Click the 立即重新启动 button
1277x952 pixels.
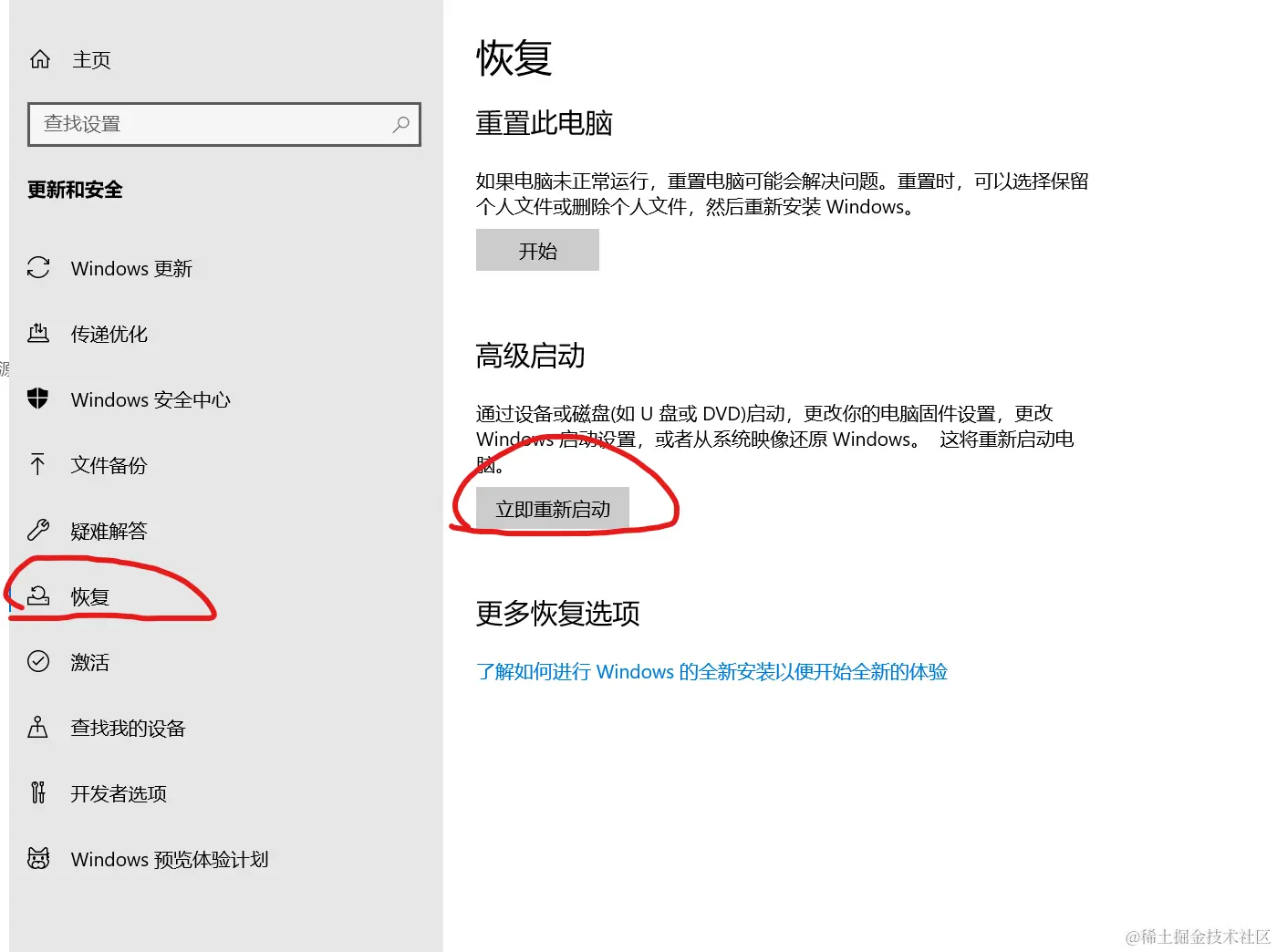pyautogui.click(x=552, y=509)
